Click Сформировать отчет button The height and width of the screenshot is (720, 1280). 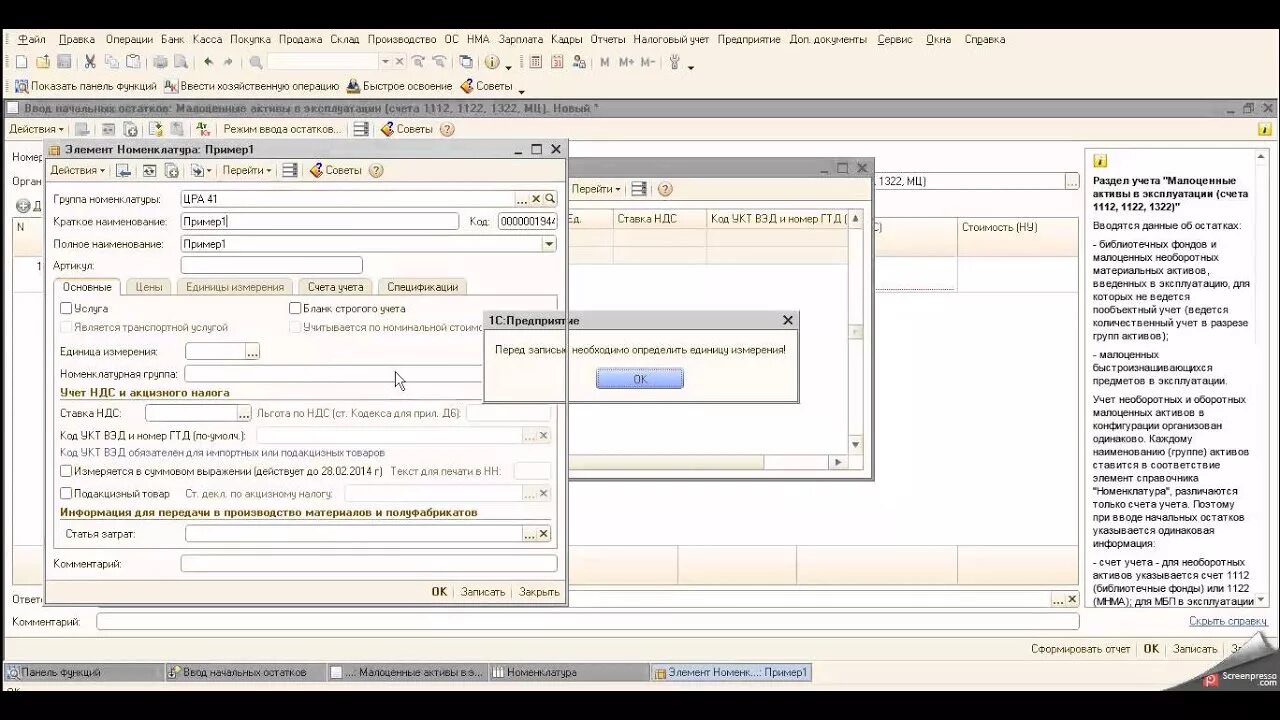click(x=1081, y=649)
